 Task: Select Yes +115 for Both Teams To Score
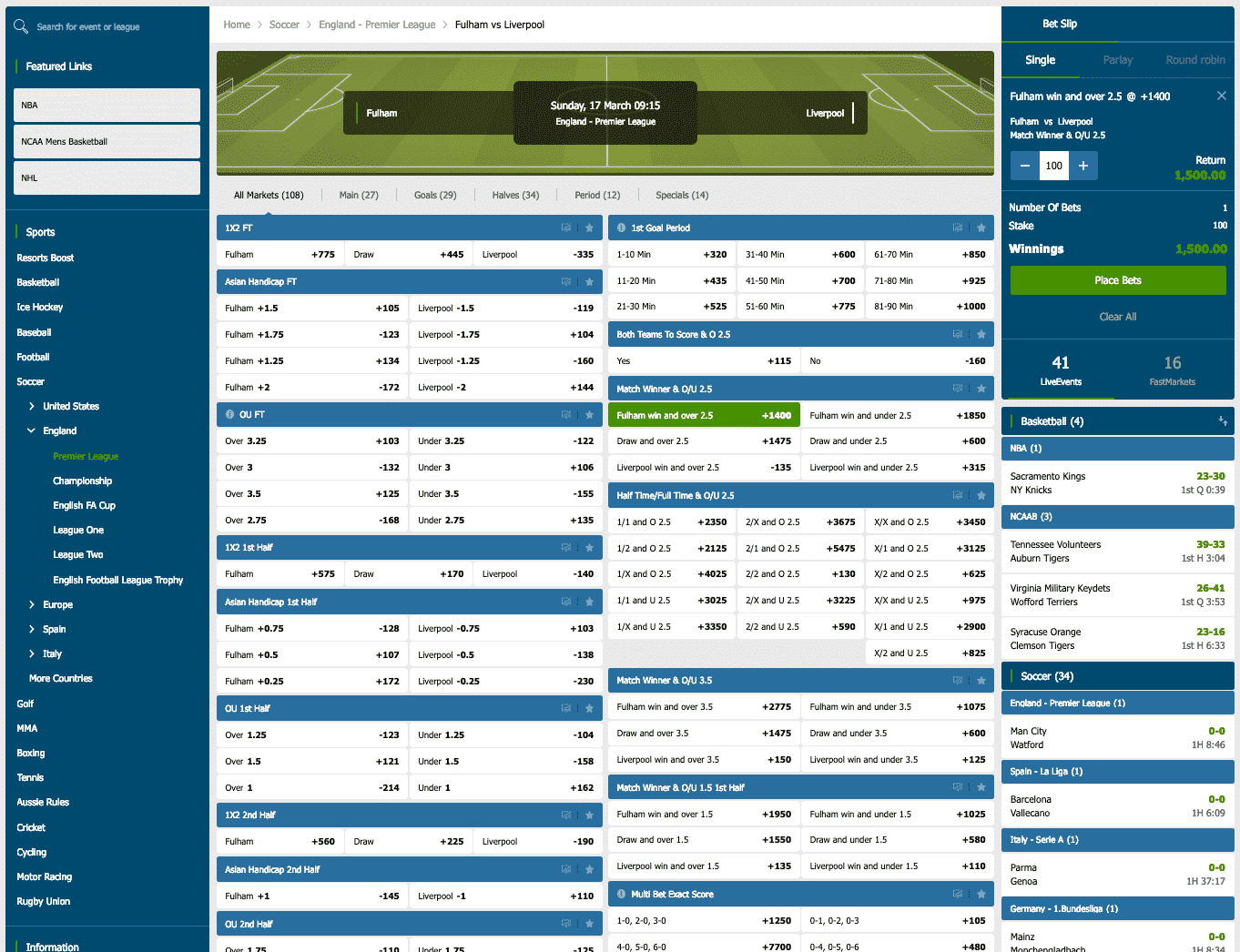click(703, 361)
